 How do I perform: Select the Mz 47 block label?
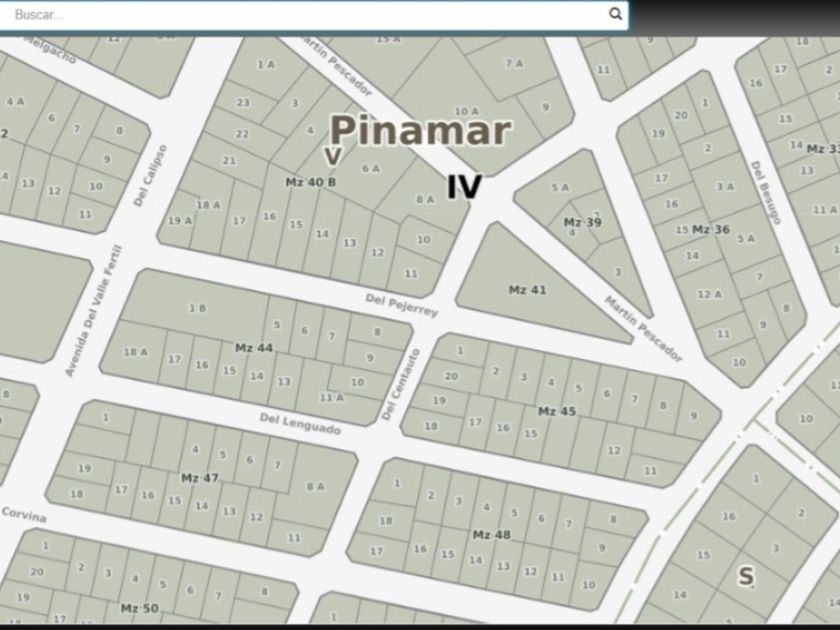tap(199, 478)
